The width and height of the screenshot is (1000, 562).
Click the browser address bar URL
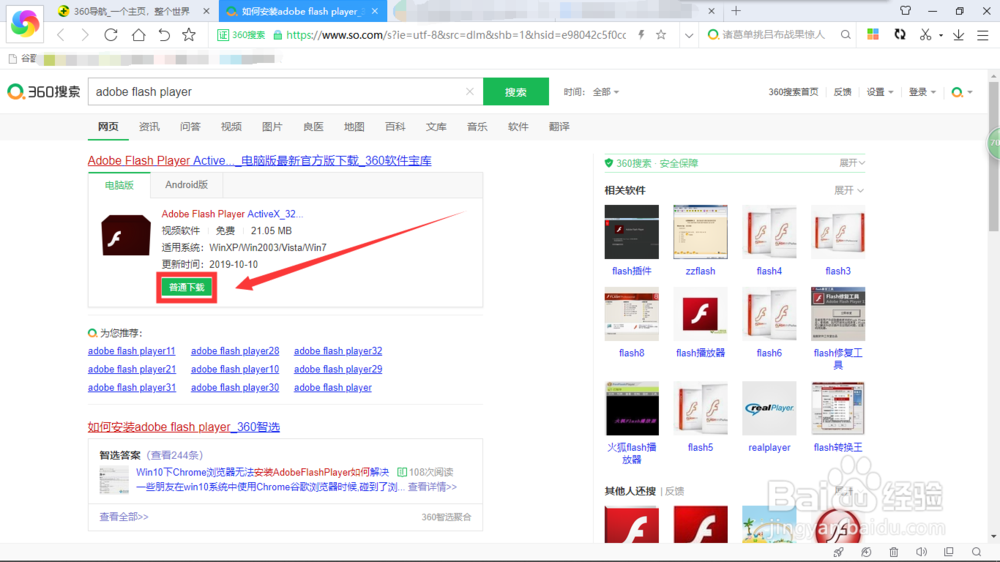pyautogui.click(x=456, y=35)
